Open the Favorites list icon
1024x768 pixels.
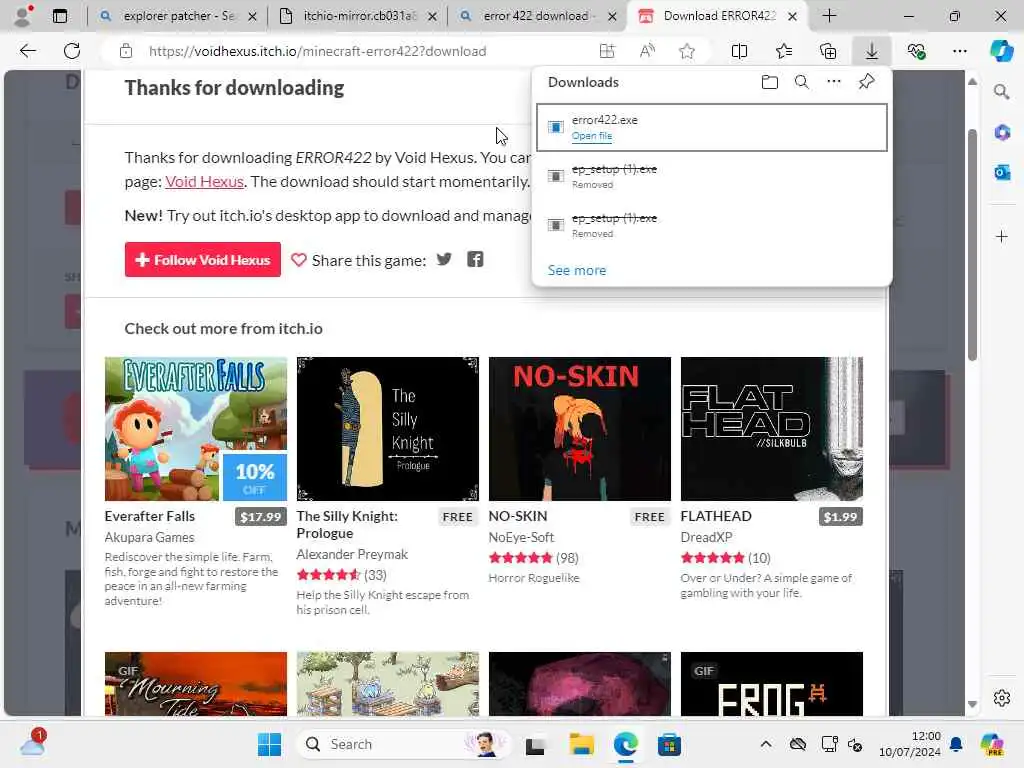(x=784, y=51)
